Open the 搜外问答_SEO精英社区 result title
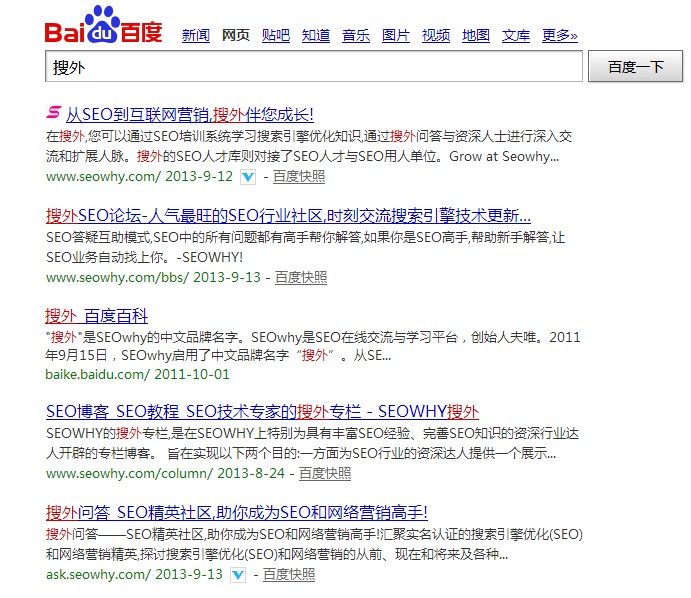 [237, 513]
